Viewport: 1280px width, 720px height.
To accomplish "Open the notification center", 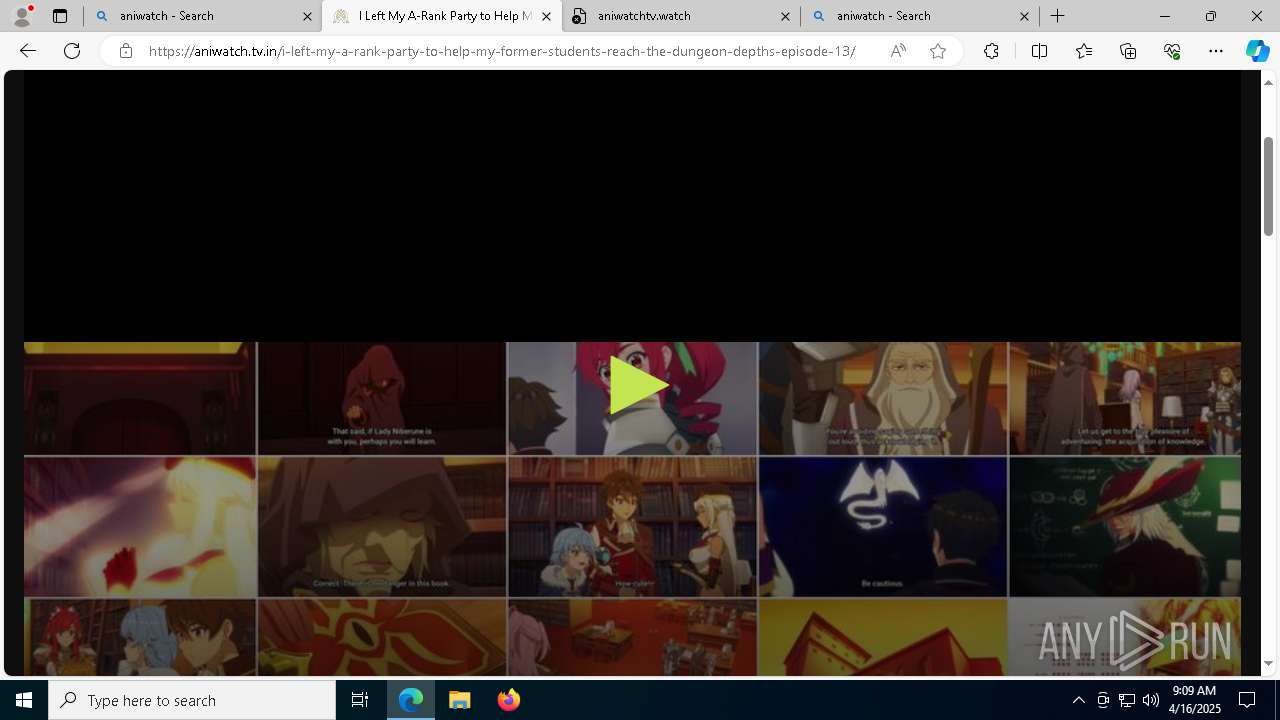I will click(x=1247, y=700).
